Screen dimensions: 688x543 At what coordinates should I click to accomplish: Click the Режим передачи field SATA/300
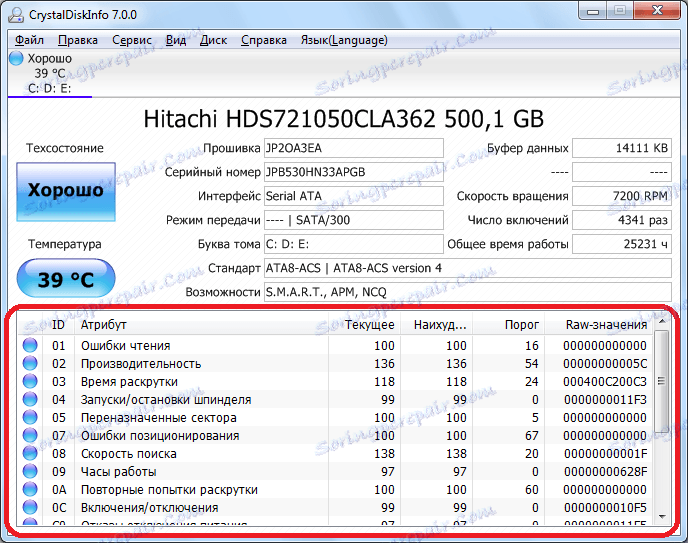pos(354,220)
